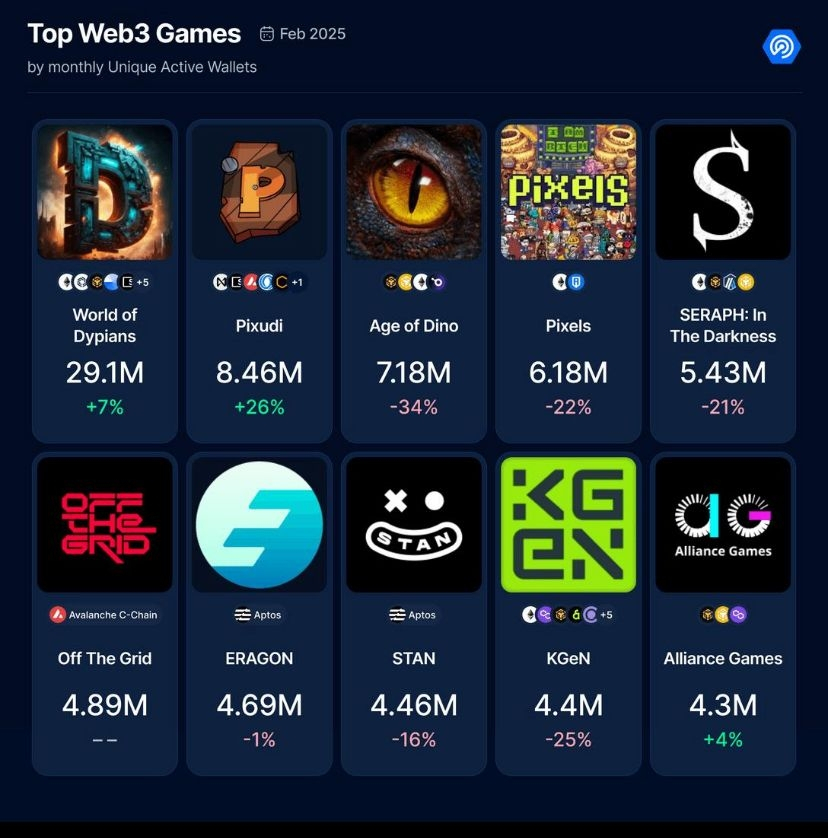This screenshot has width=828, height=838.
Task: Select the 29.1M wallet count figure
Action: 105,373
